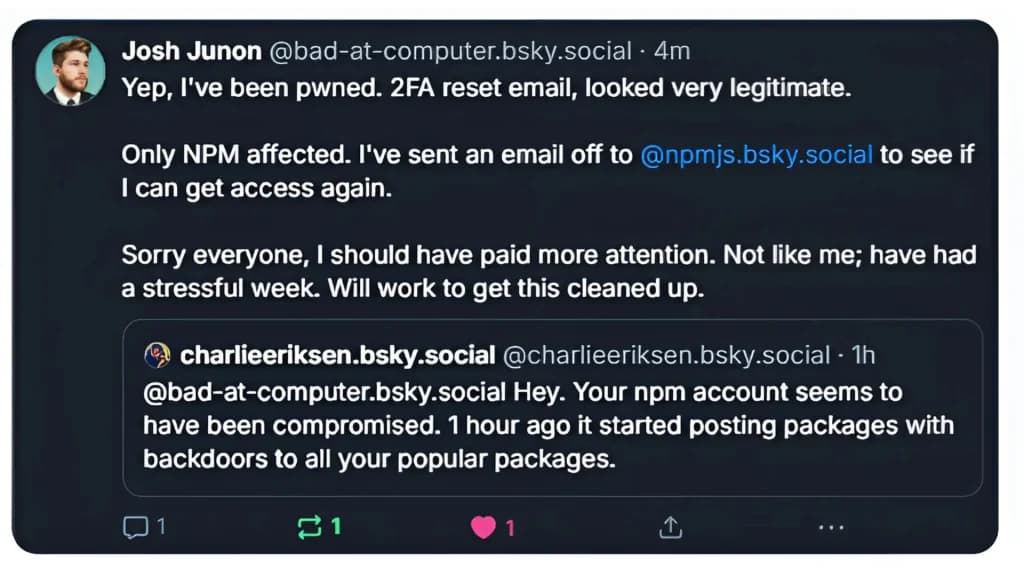The height and width of the screenshot is (576, 1024).
Task: Open the @npmjs.bsky.social mention link
Action: [756, 155]
